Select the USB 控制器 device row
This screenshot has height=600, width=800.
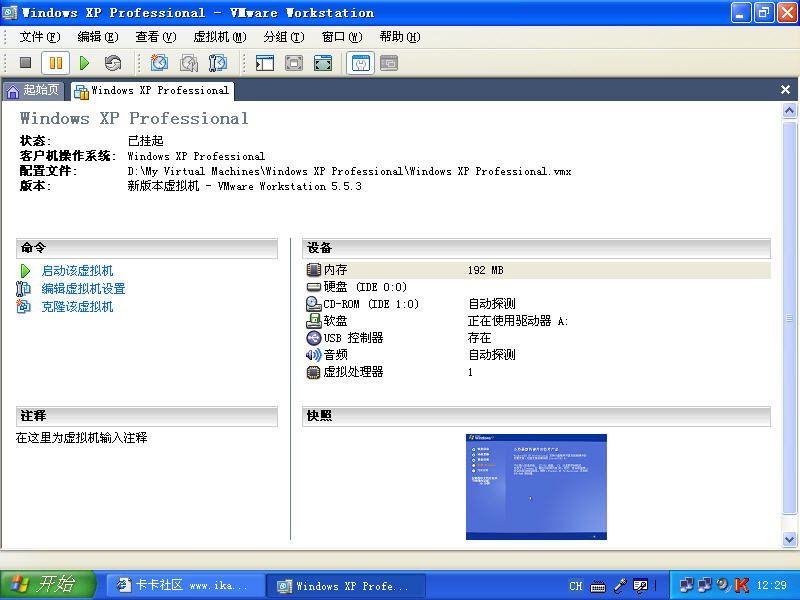tap(536, 338)
